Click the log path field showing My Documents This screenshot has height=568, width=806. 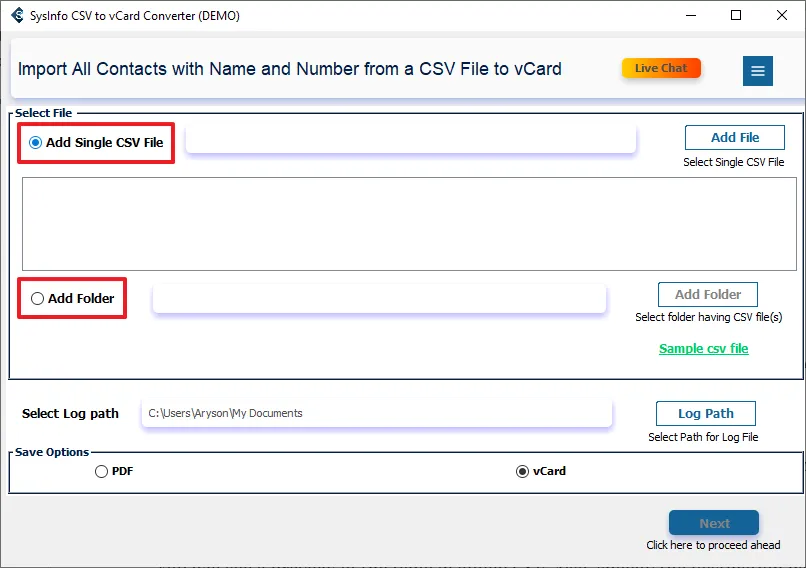tap(377, 413)
